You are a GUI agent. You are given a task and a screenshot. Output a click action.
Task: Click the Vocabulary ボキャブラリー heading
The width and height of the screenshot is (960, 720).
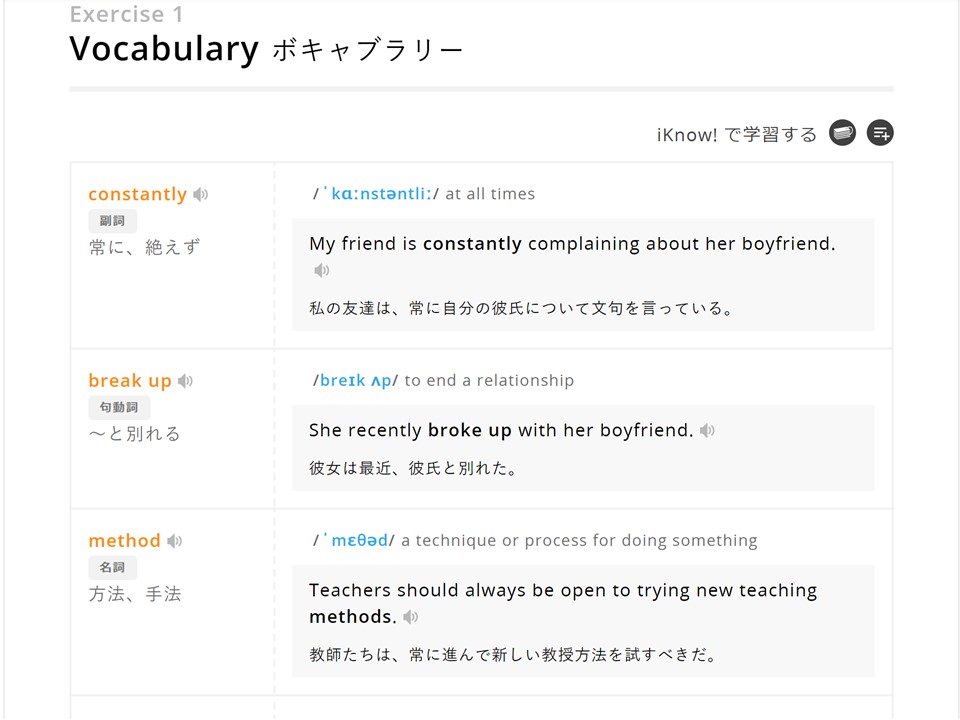(x=266, y=49)
